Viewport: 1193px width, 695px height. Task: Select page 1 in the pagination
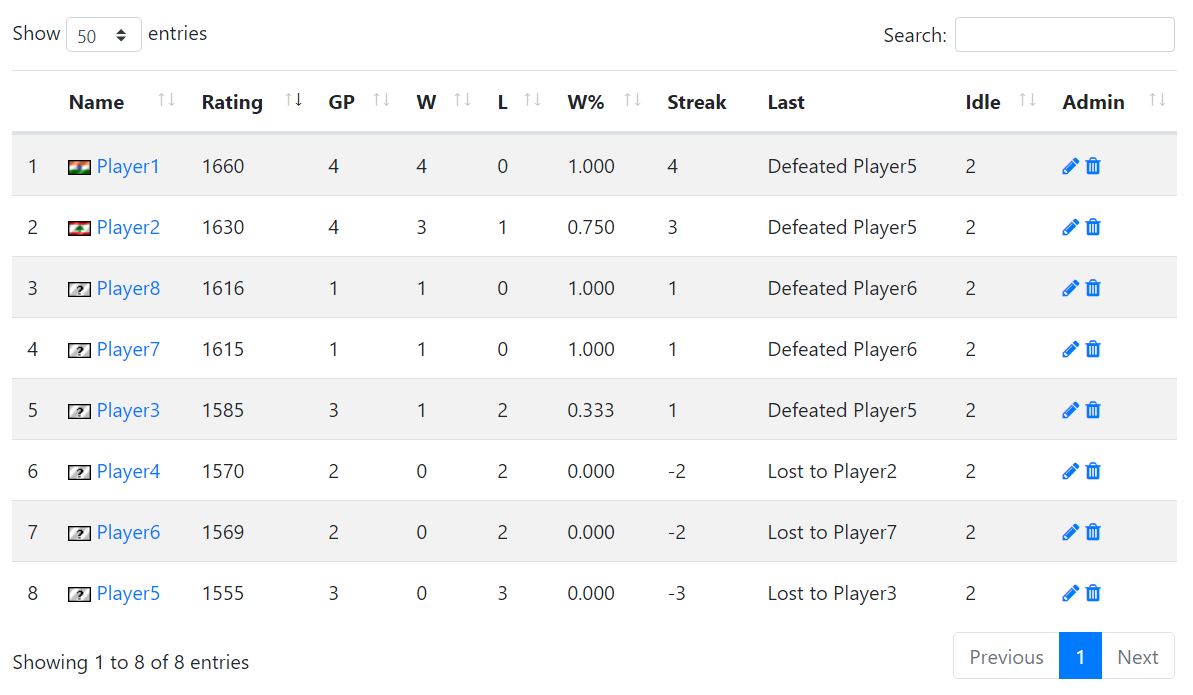1080,656
